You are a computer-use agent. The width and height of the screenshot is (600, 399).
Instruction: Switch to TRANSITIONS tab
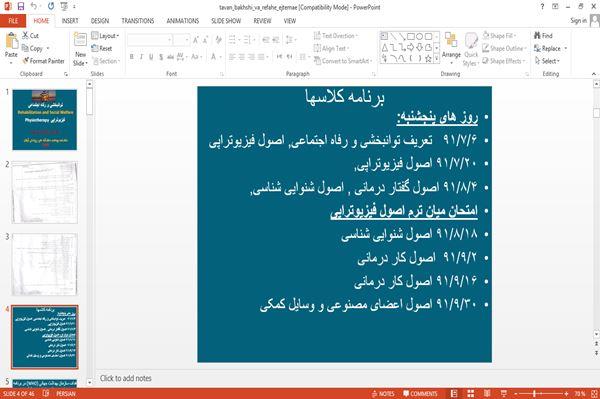pos(138,21)
